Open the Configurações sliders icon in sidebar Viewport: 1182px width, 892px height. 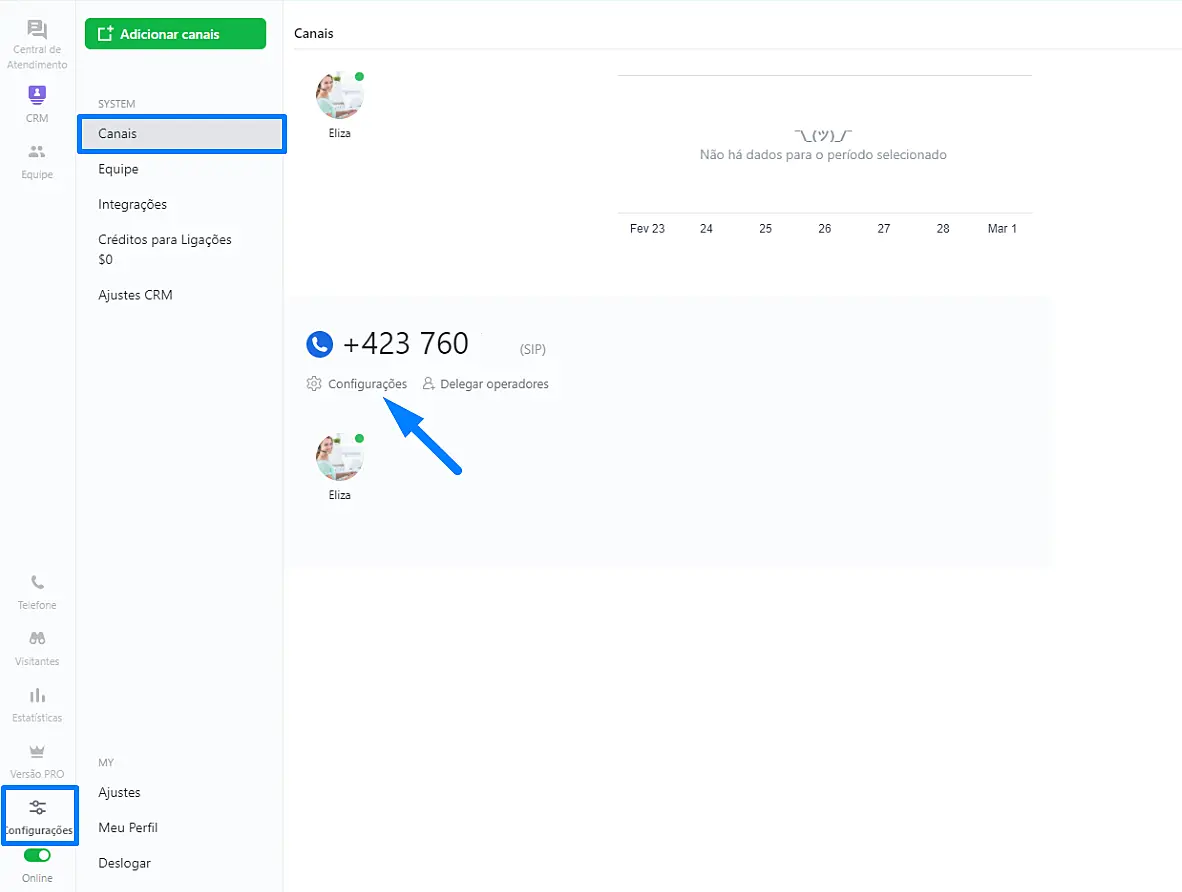pyautogui.click(x=37, y=808)
